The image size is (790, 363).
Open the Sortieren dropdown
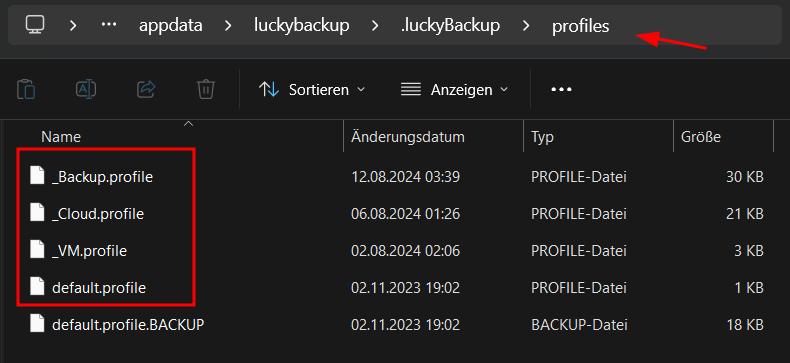pos(311,90)
